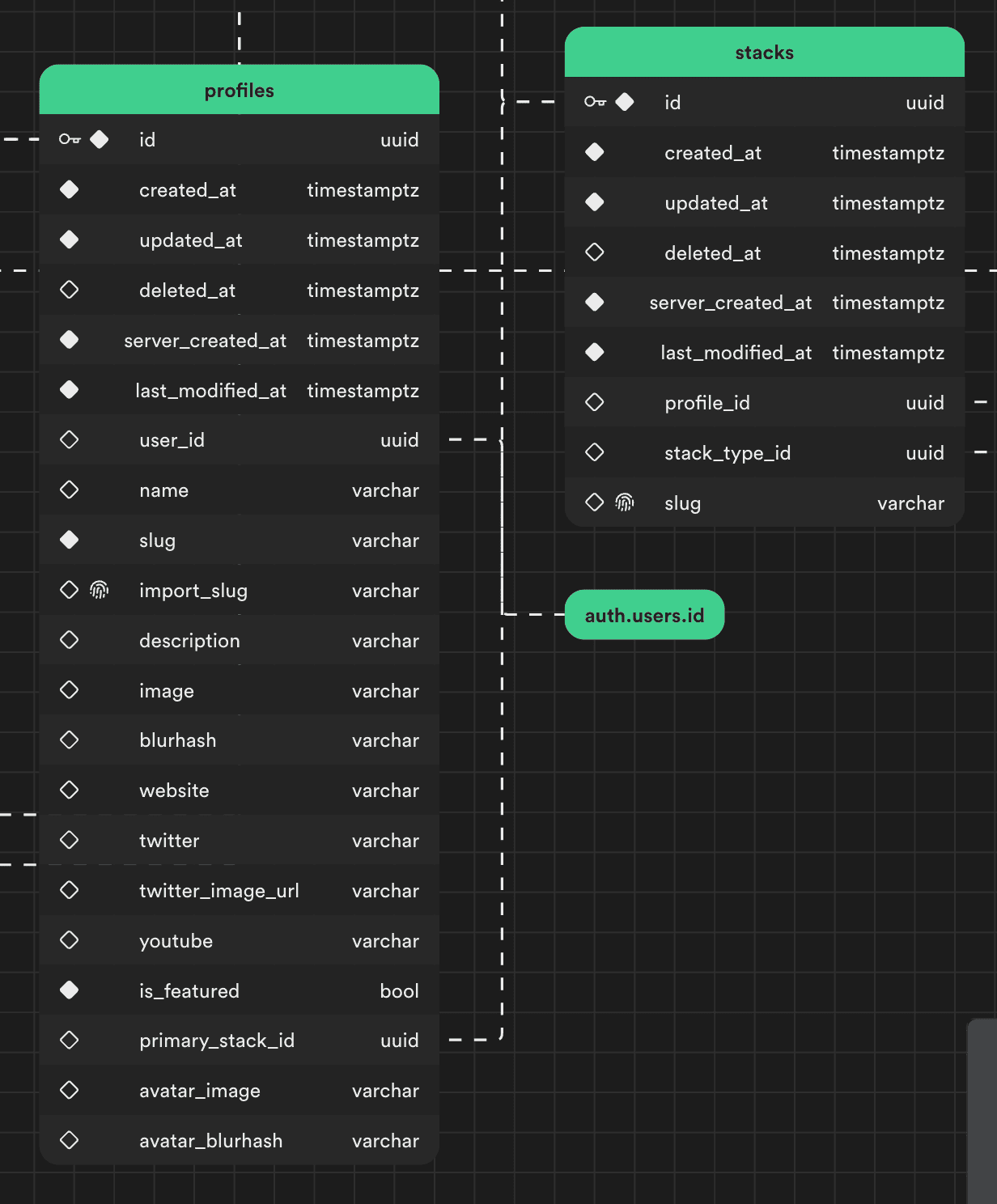Click the filled diamond beside created_at in profiles
This screenshot has height=1204, width=997.
click(x=69, y=189)
